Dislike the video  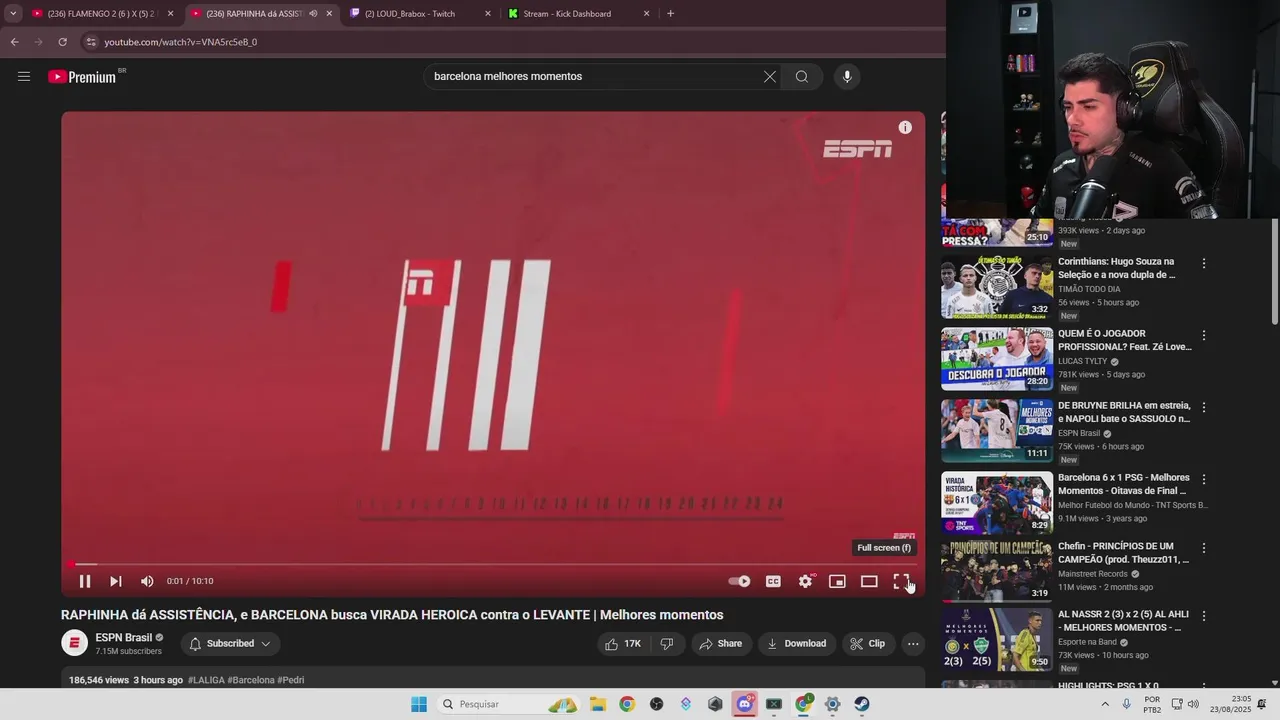[x=667, y=644]
